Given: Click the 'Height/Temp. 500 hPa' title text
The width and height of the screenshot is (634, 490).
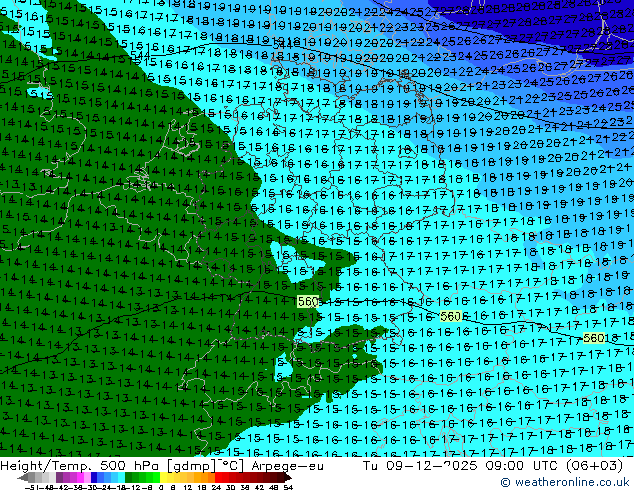Looking at the screenshot, I should click(82, 466).
